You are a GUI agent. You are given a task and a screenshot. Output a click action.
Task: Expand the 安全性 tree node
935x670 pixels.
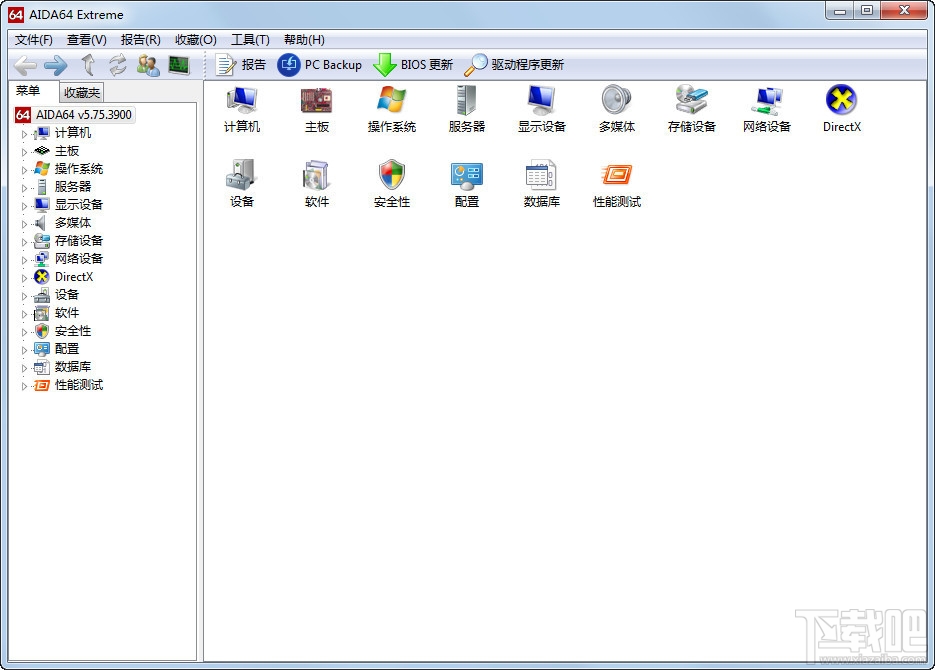[x=24, y=332]
